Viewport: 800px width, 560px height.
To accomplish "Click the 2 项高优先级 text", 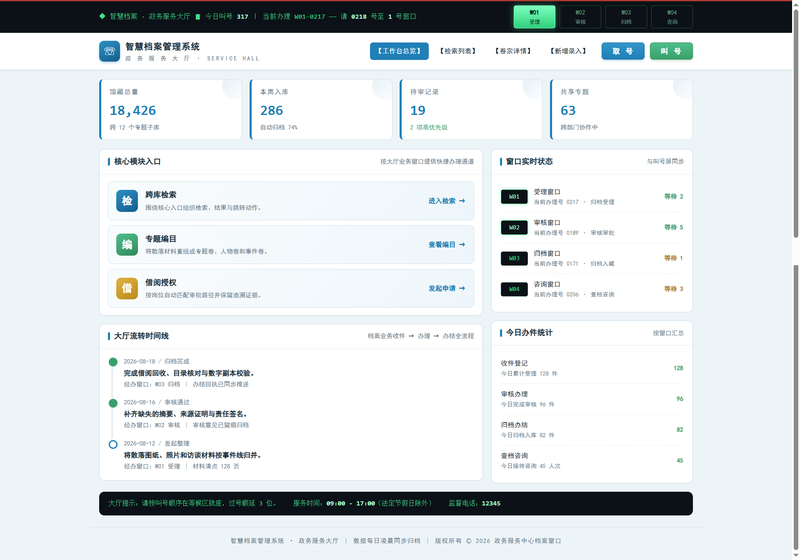I will point(429,128).
